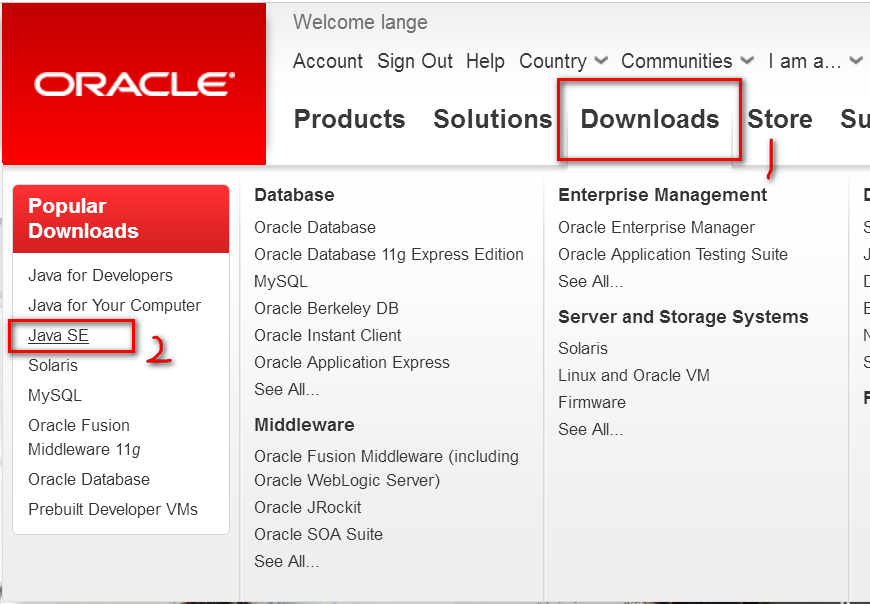Select the Downloads menu tab
The image size is (870, 604).
[x=650, y=119]
